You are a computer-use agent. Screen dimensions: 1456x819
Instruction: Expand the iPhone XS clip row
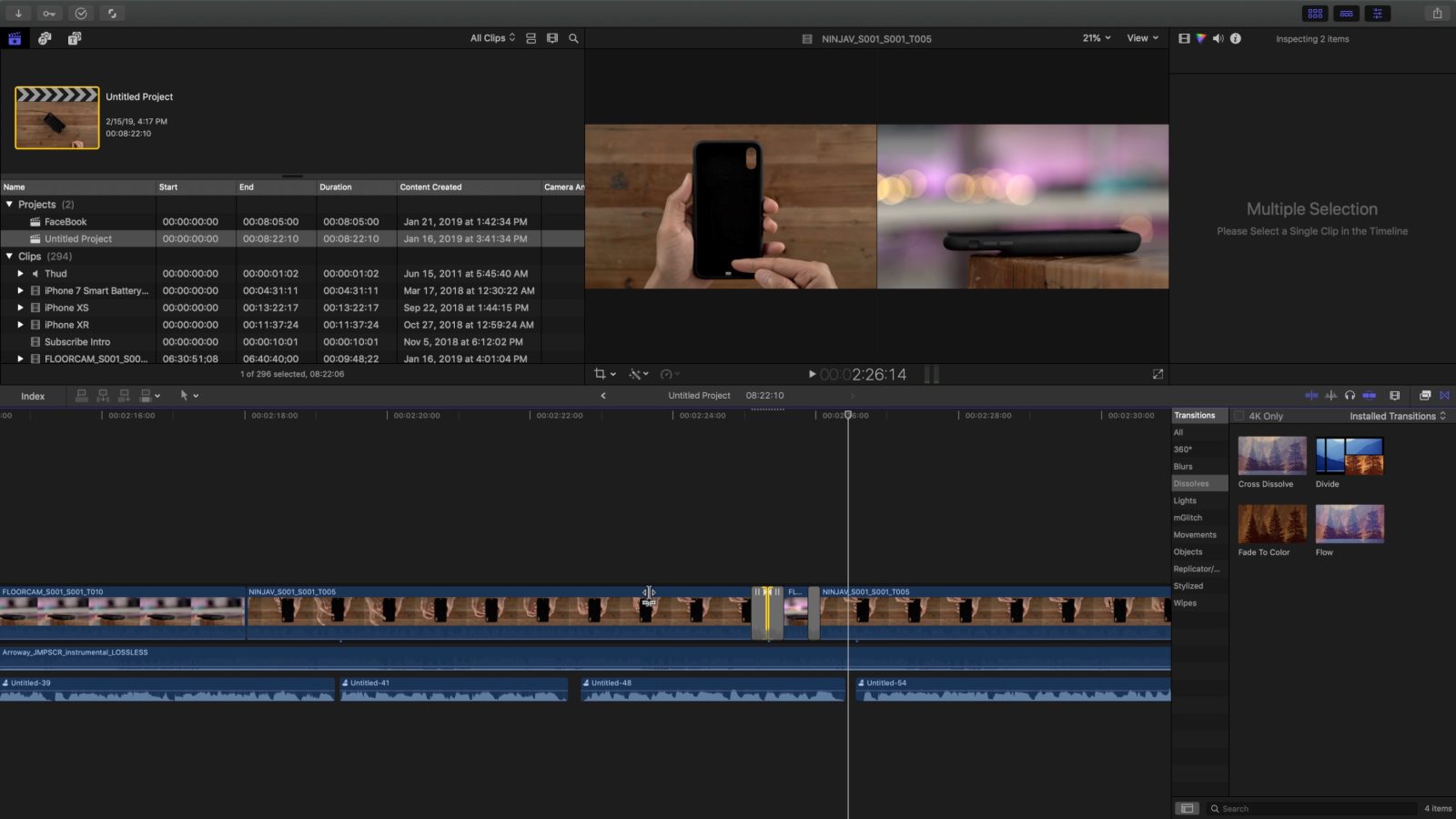click(x=20, y=308)
